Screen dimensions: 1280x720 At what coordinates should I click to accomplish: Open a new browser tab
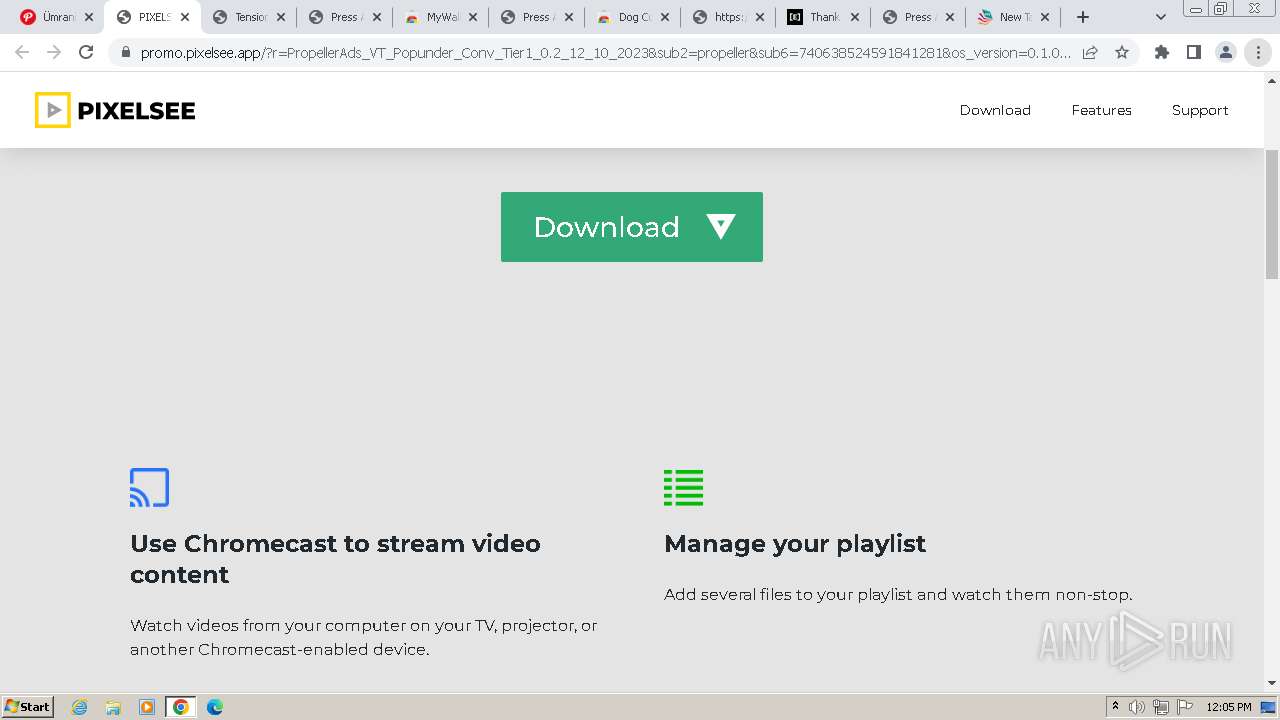(x=1083, y=17)
